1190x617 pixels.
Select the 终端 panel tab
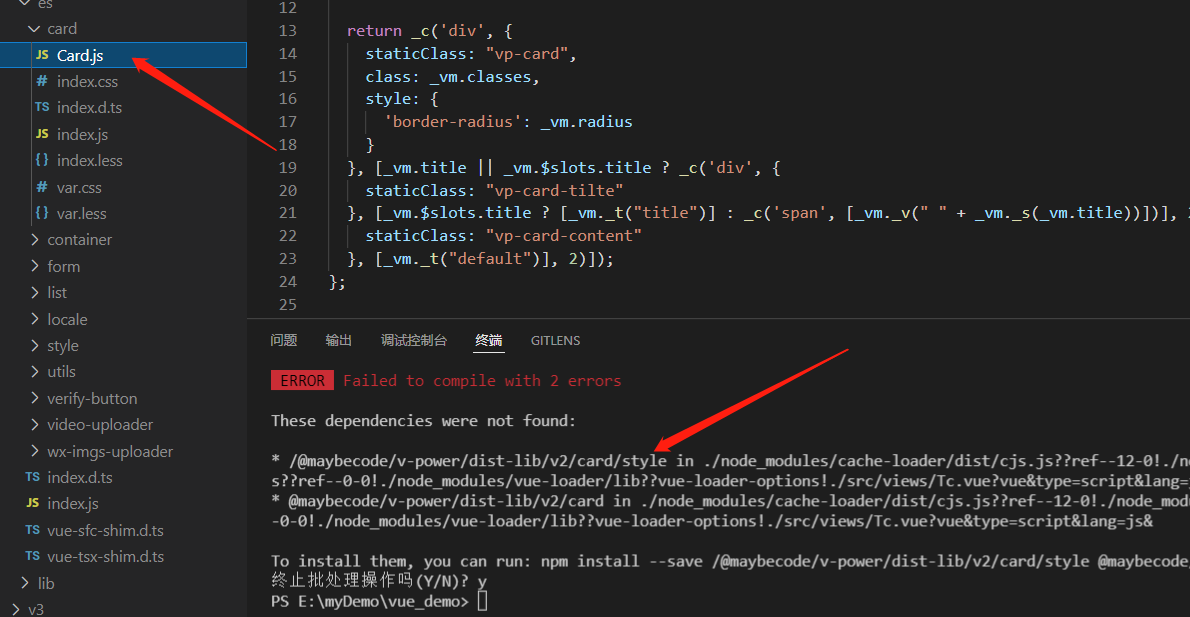click(489, 341)
